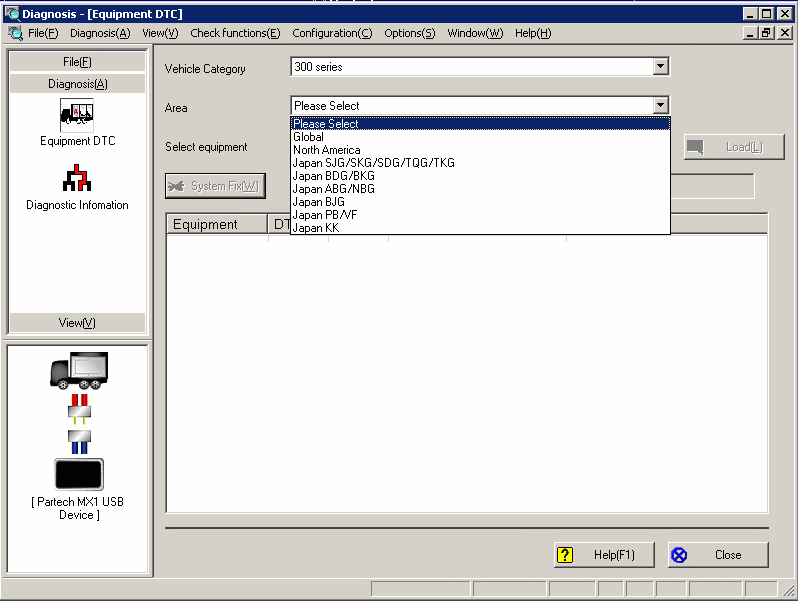This screenshot has height=601, width=798.
Task: Select Global from the Area list
Action: [x=308, y=137]
